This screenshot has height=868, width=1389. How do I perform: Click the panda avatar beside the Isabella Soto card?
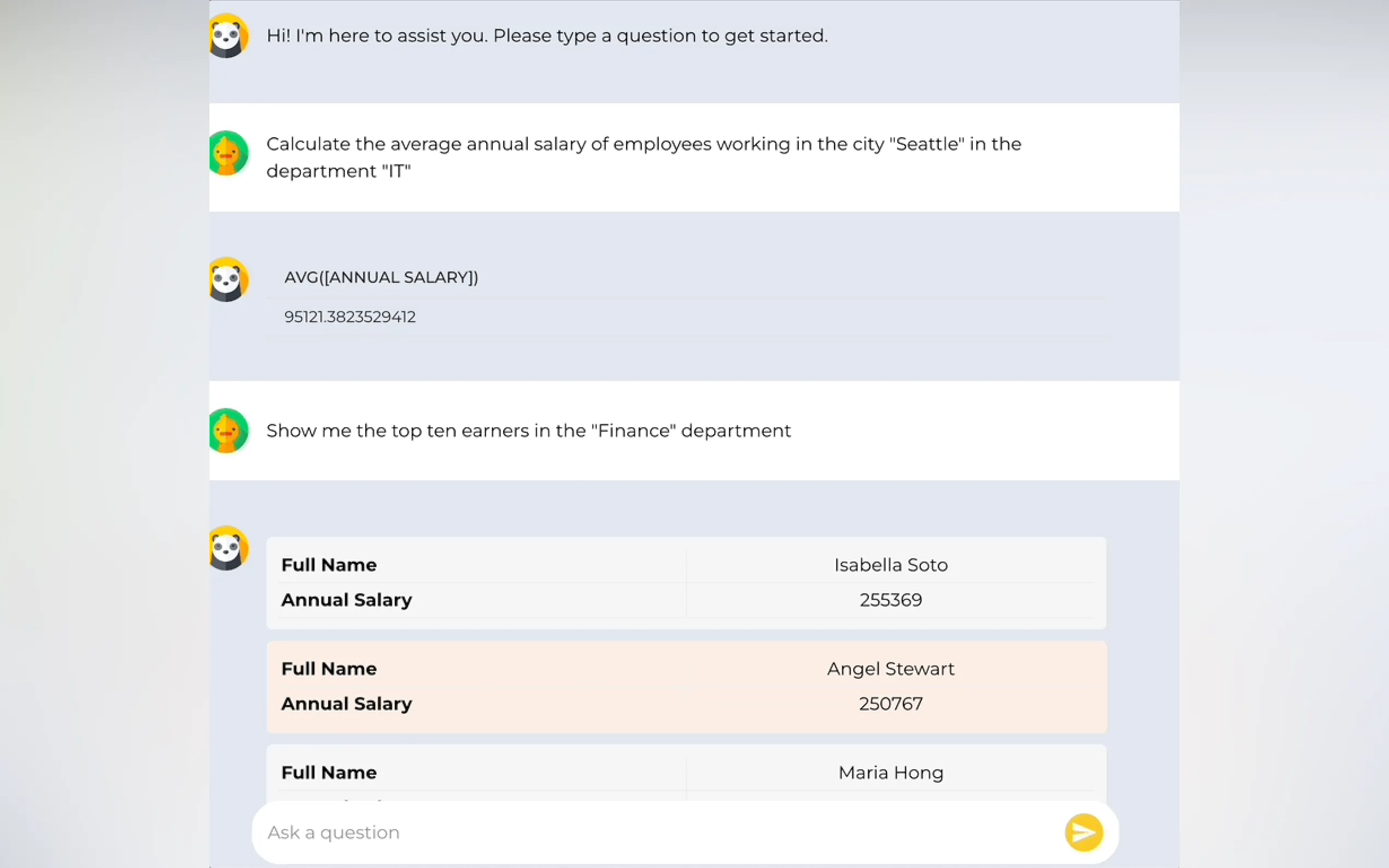pyautogui.click(x=228, y=548)
